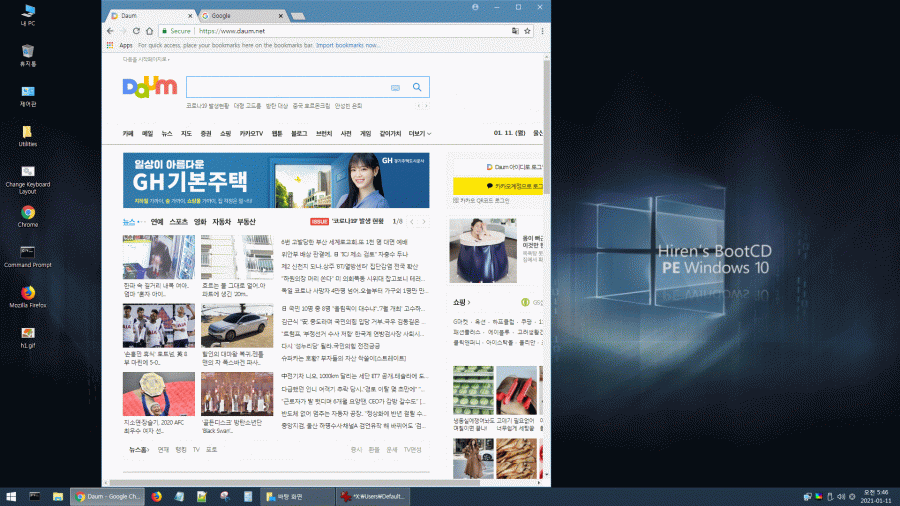Screen dimensions: 900x506
Task: Open the 쇼핑 section heading link
Action: [461, 302]
